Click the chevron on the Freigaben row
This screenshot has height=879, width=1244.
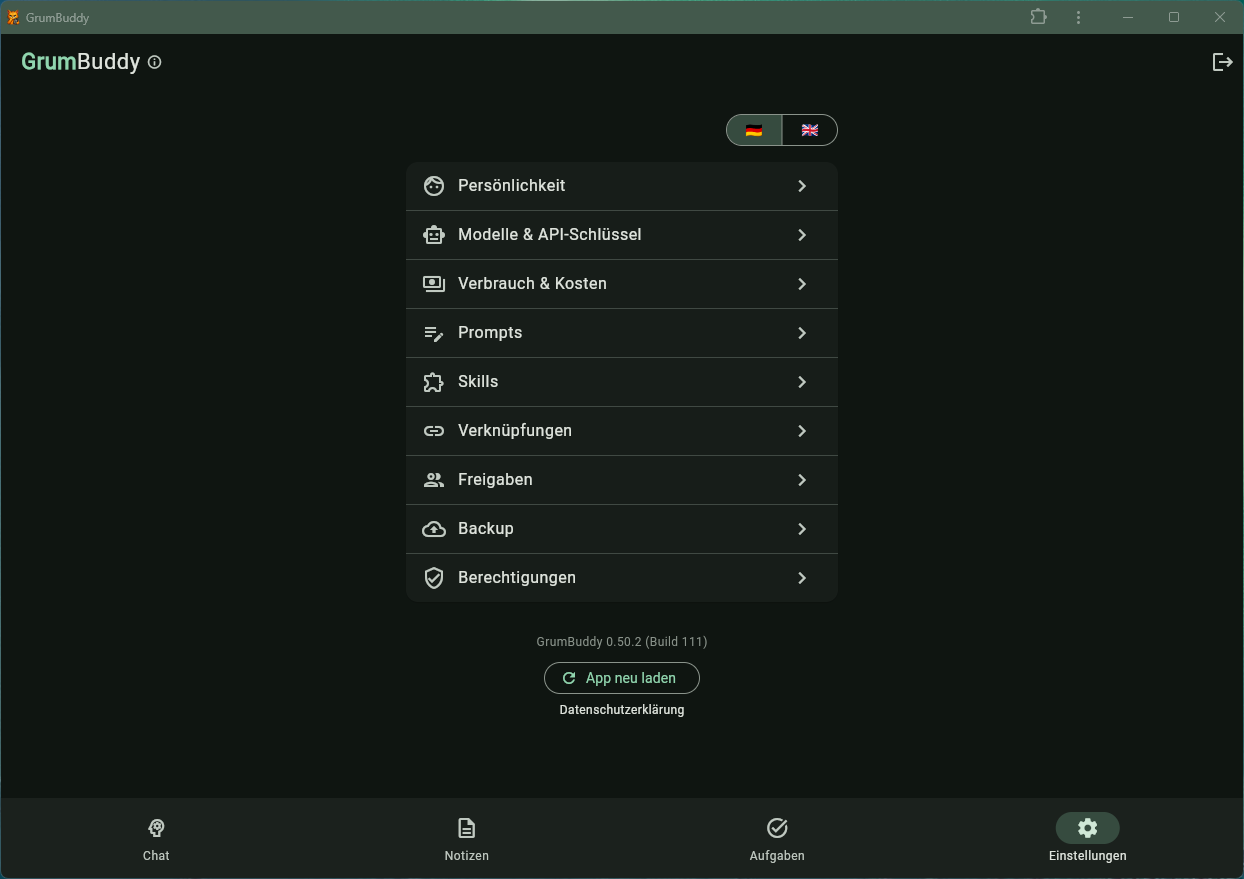click(802, 480)
